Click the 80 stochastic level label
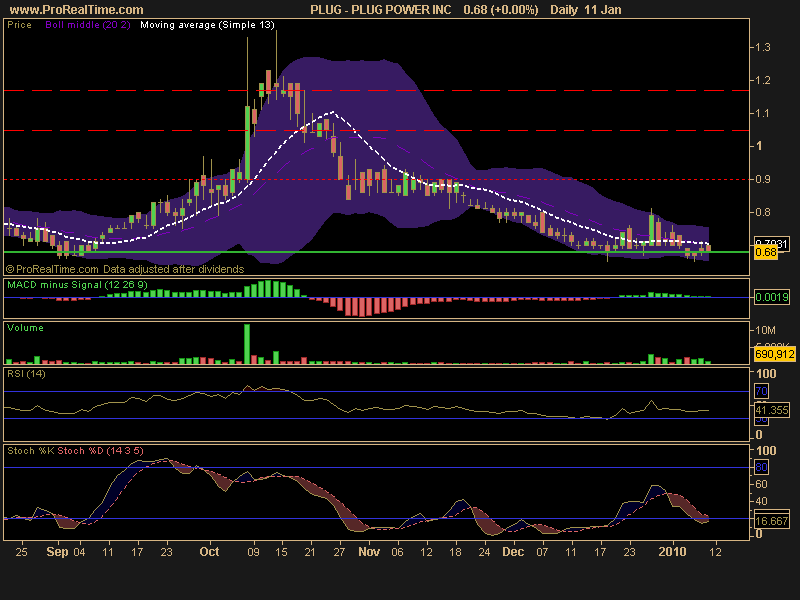The image size is (800, 600). [761, 467]
